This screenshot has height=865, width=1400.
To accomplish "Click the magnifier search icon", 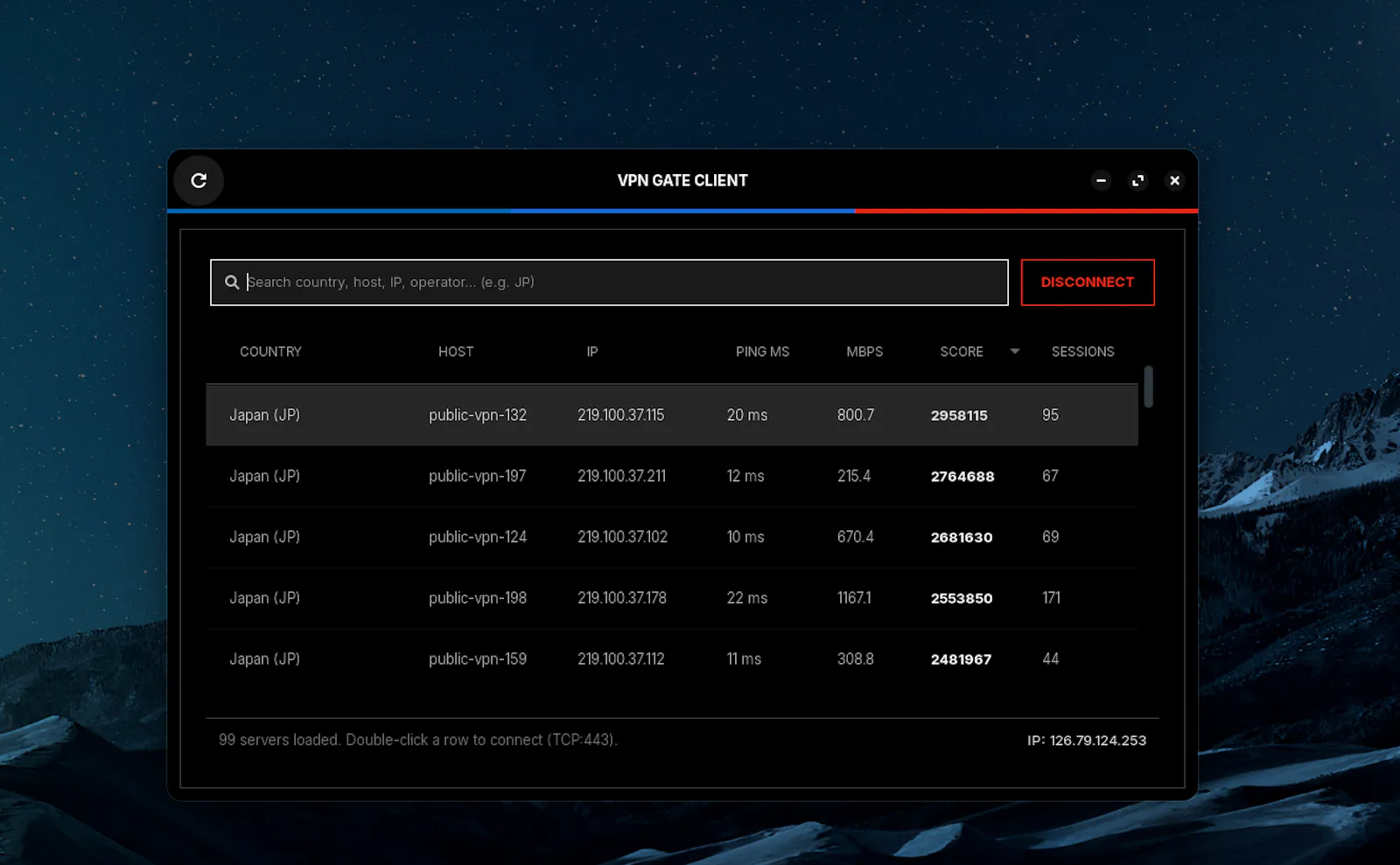I will 232,283.
